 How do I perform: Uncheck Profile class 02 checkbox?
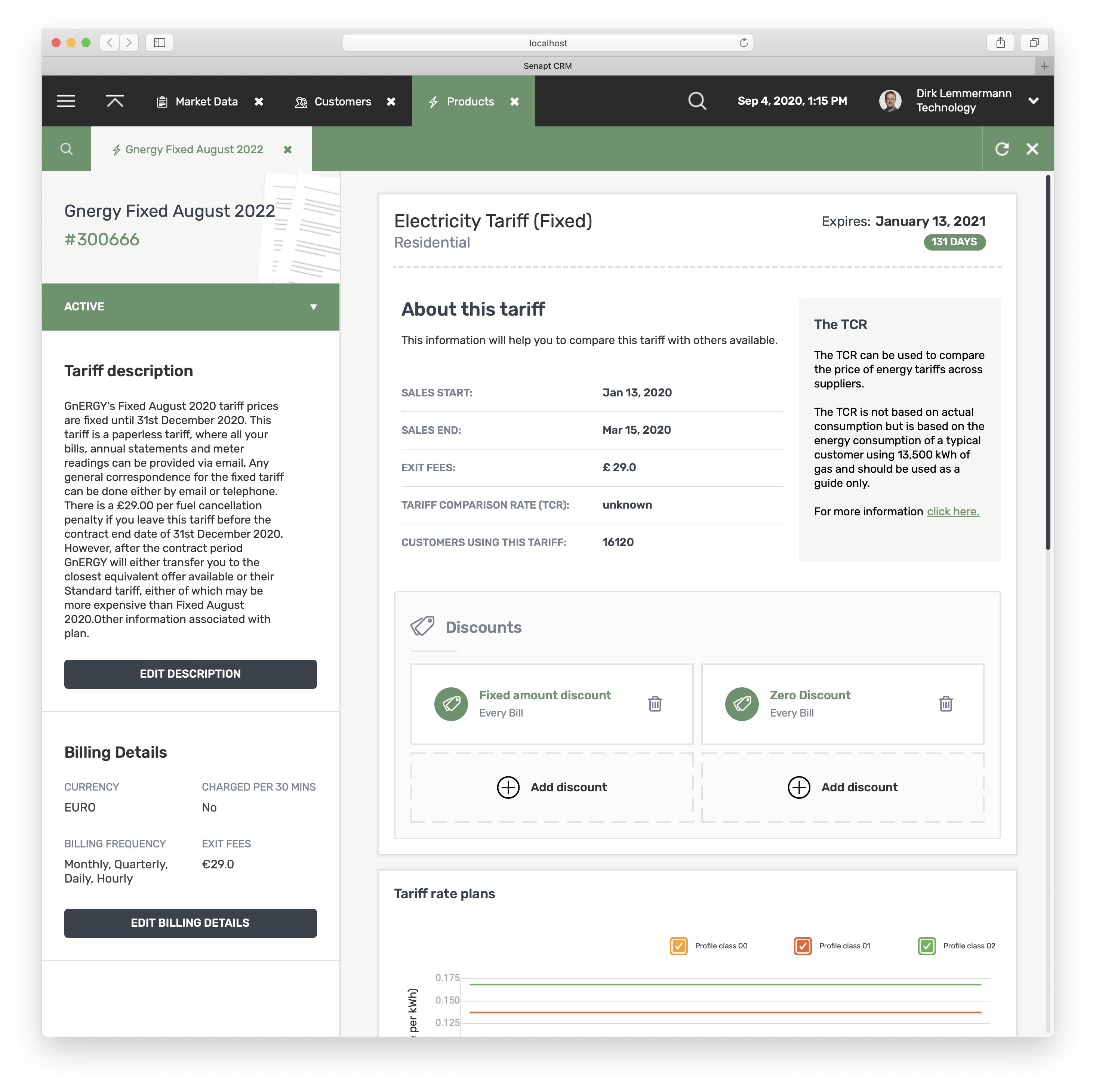[926, 946]
